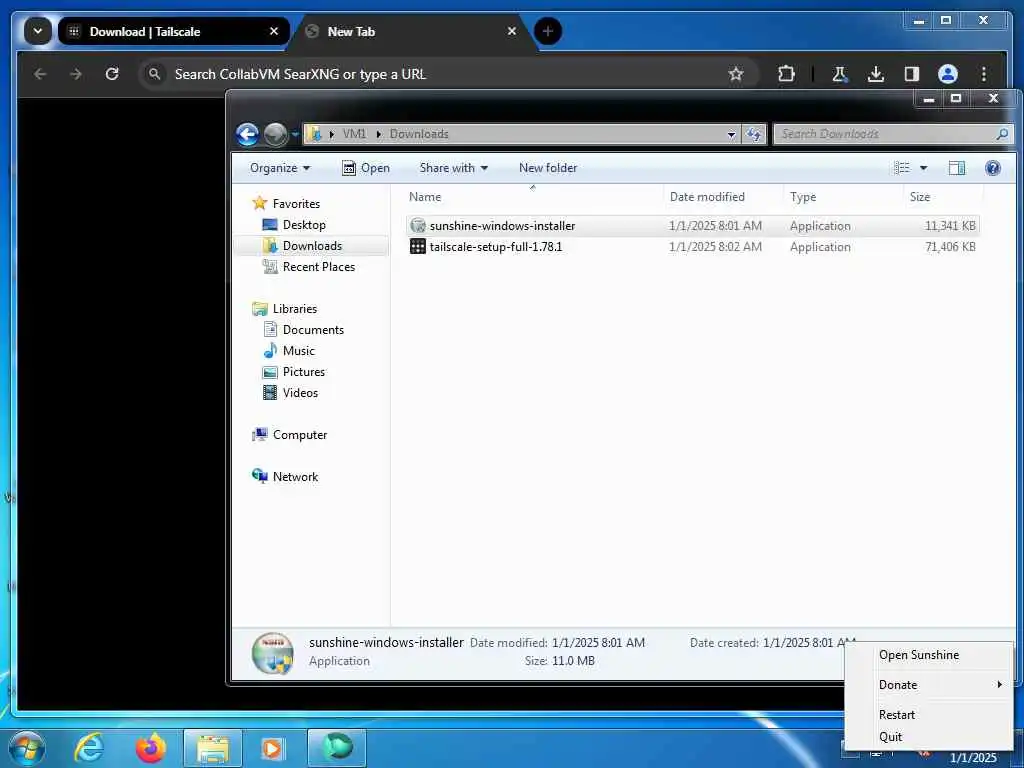Open recent pages dropdown beside forward arrow
Image resolution: width=1024 pixels, height=768 pixels.
tap(295, 134)
